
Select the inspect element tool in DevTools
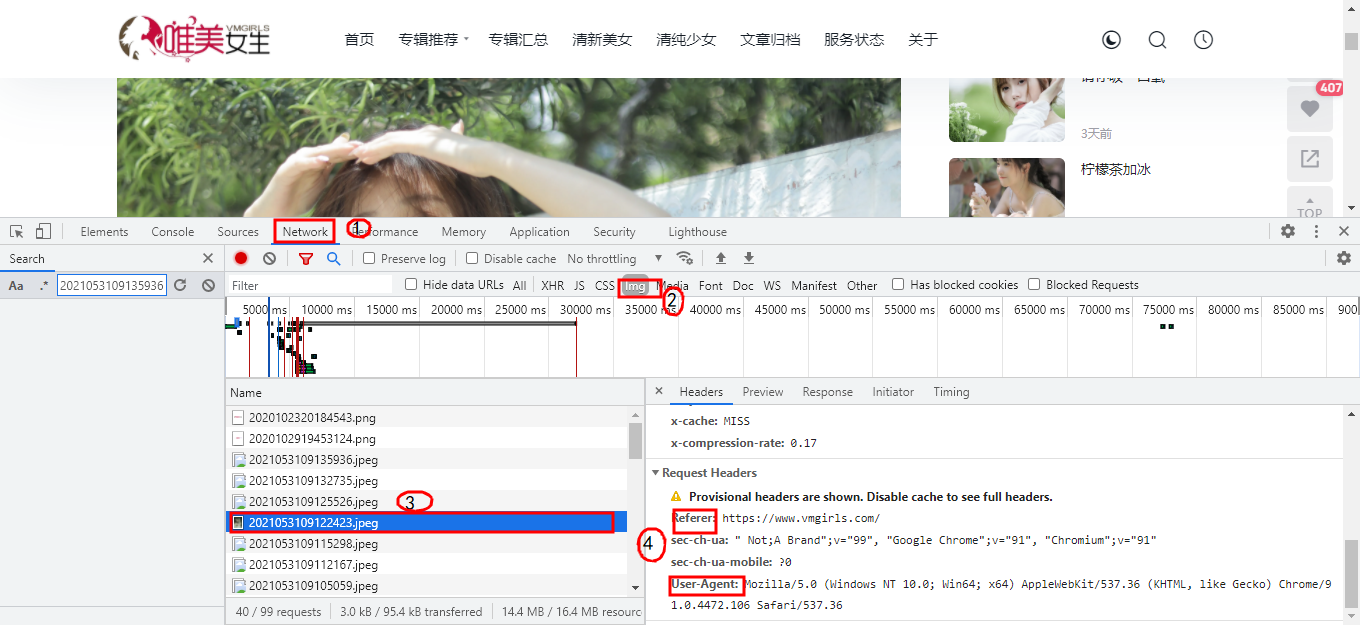click(15, 231)
